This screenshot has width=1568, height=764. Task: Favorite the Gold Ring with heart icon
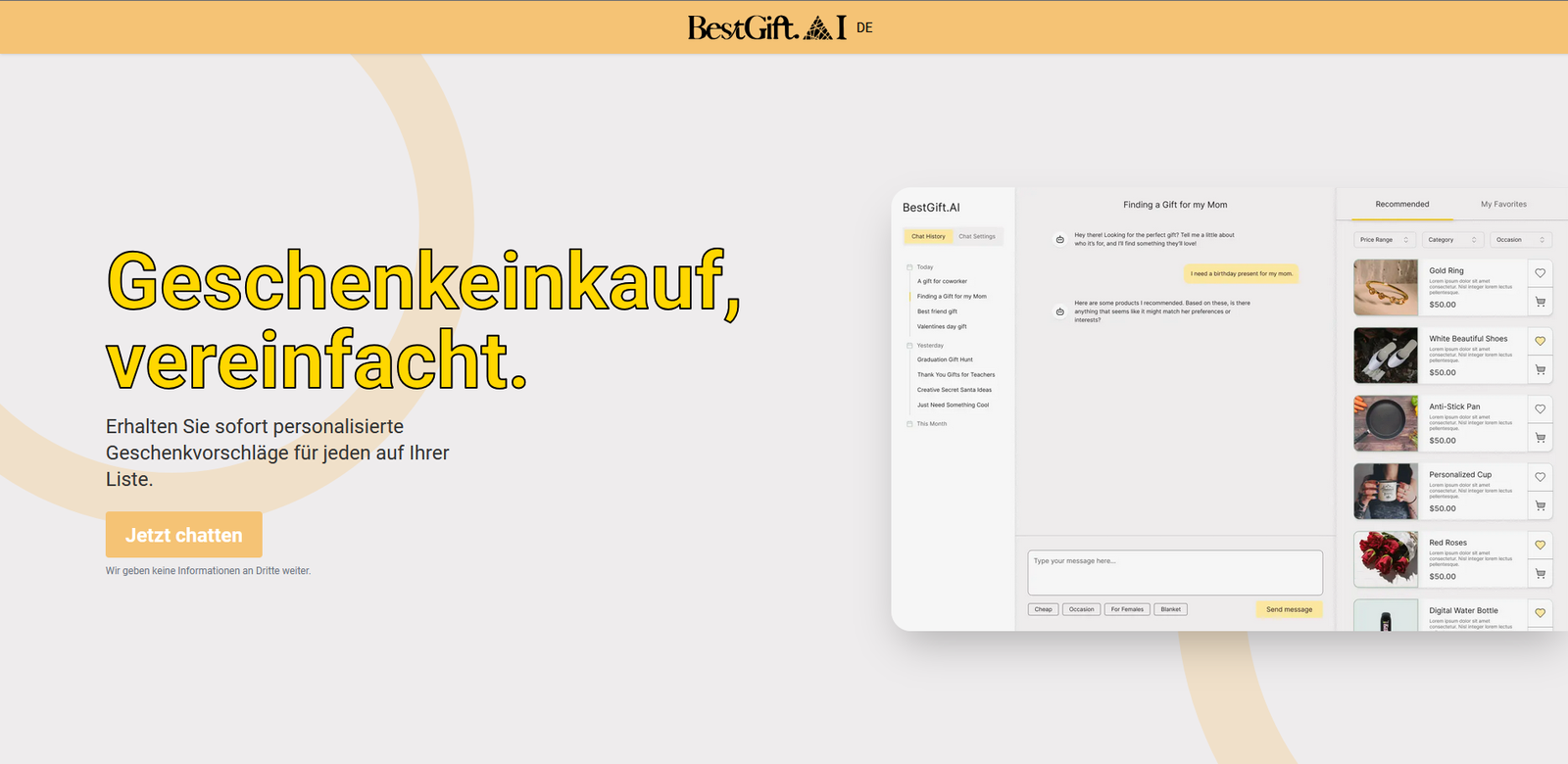tap(1541, 273)
